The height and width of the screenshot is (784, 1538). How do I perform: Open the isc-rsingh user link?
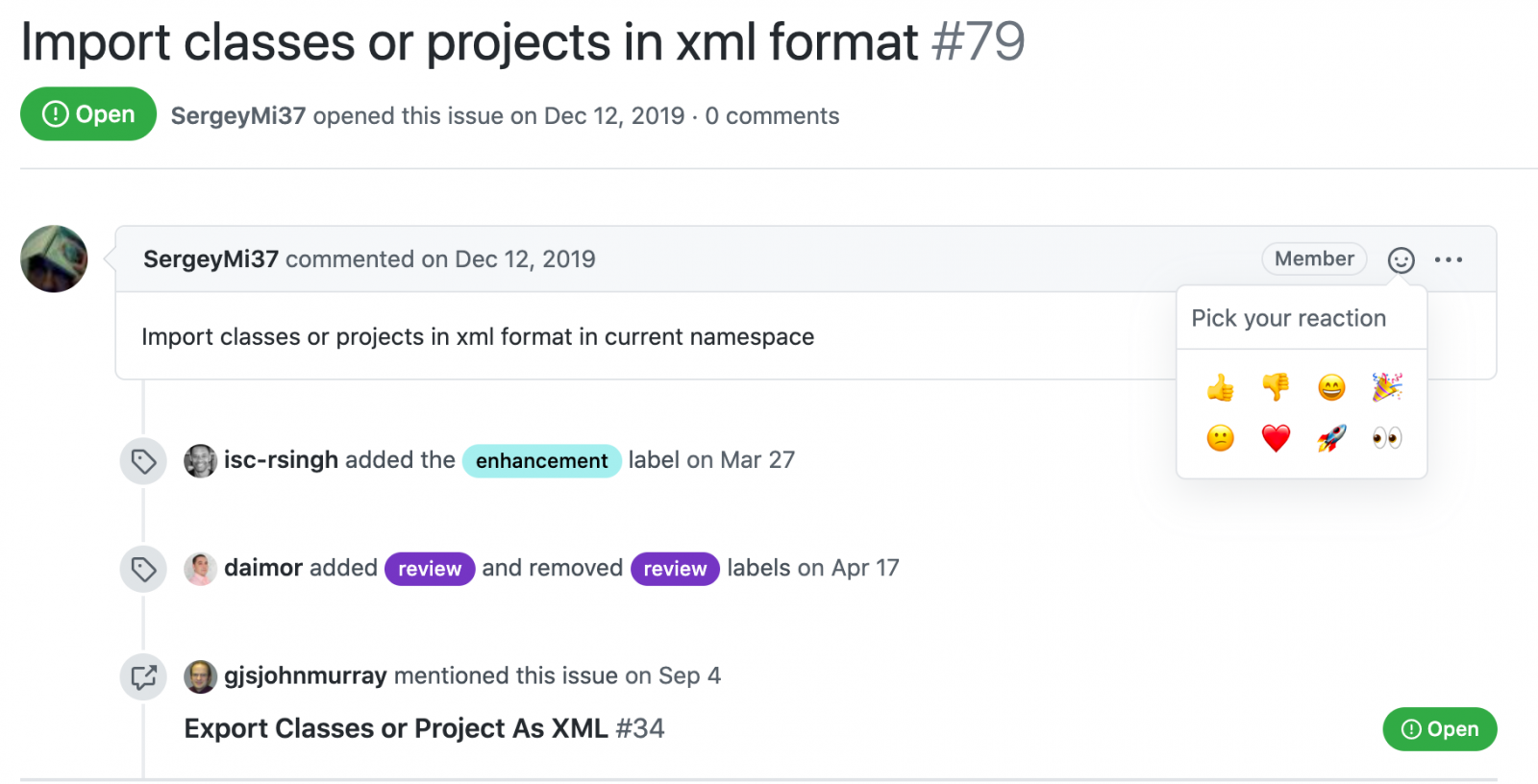(x=281, y=460)
